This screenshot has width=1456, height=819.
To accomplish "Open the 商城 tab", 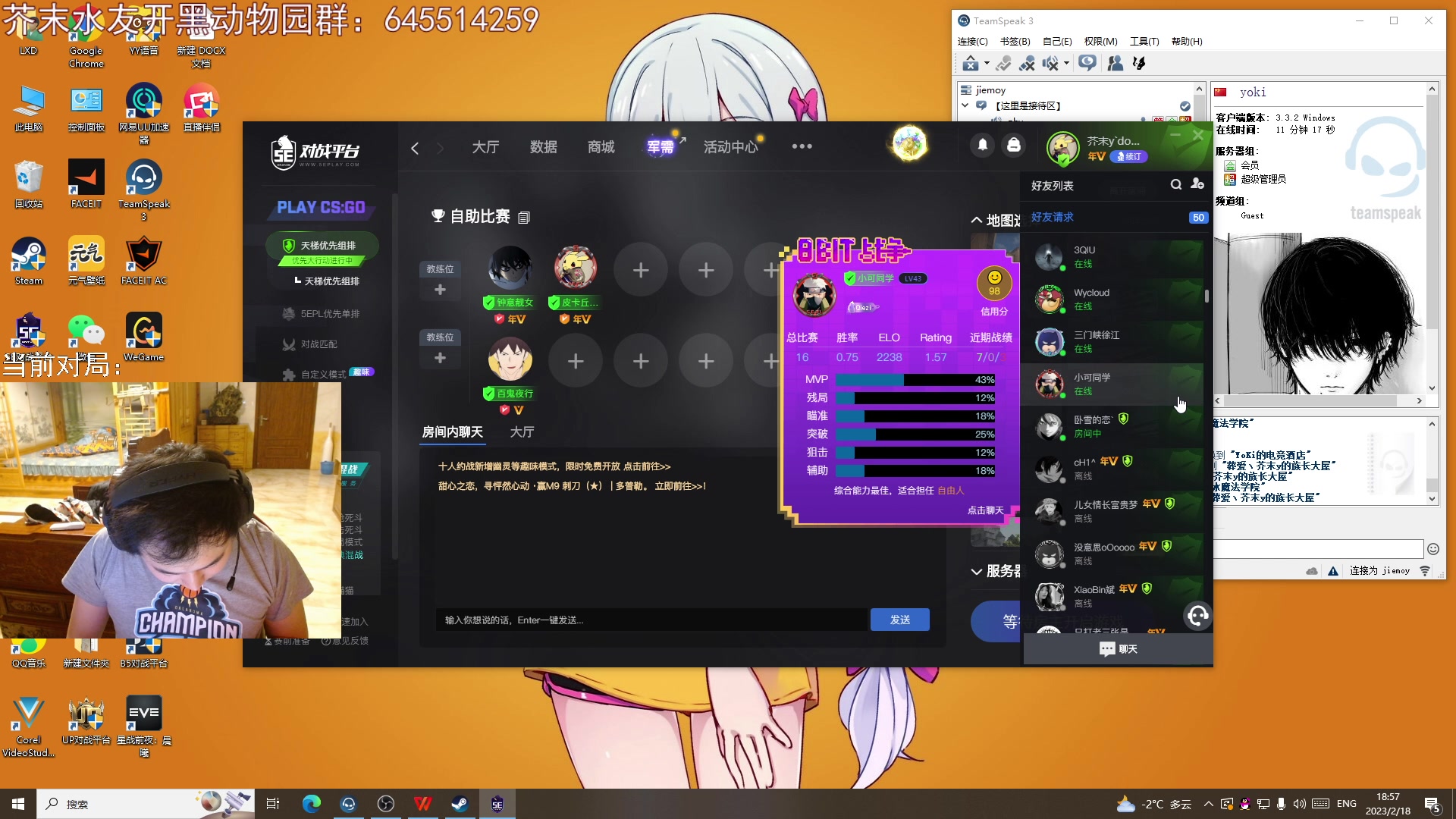I will point(601,147).
